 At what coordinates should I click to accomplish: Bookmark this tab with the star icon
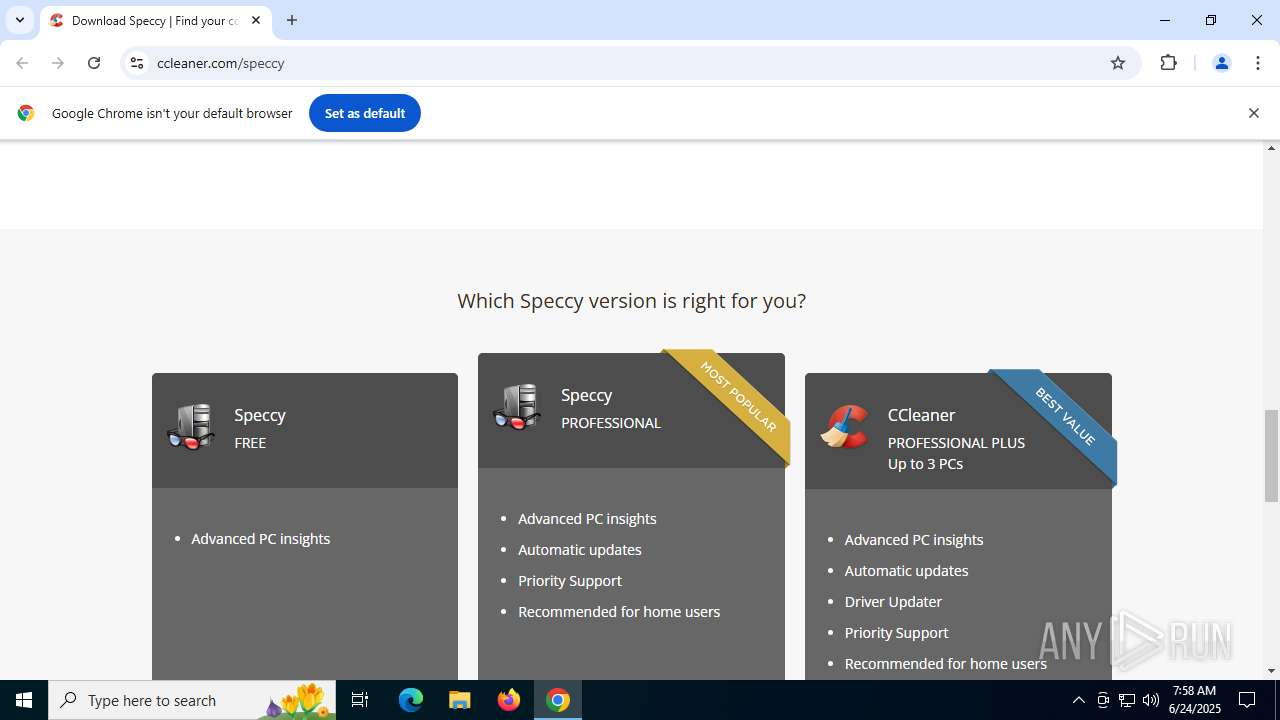click(1118, 63)
